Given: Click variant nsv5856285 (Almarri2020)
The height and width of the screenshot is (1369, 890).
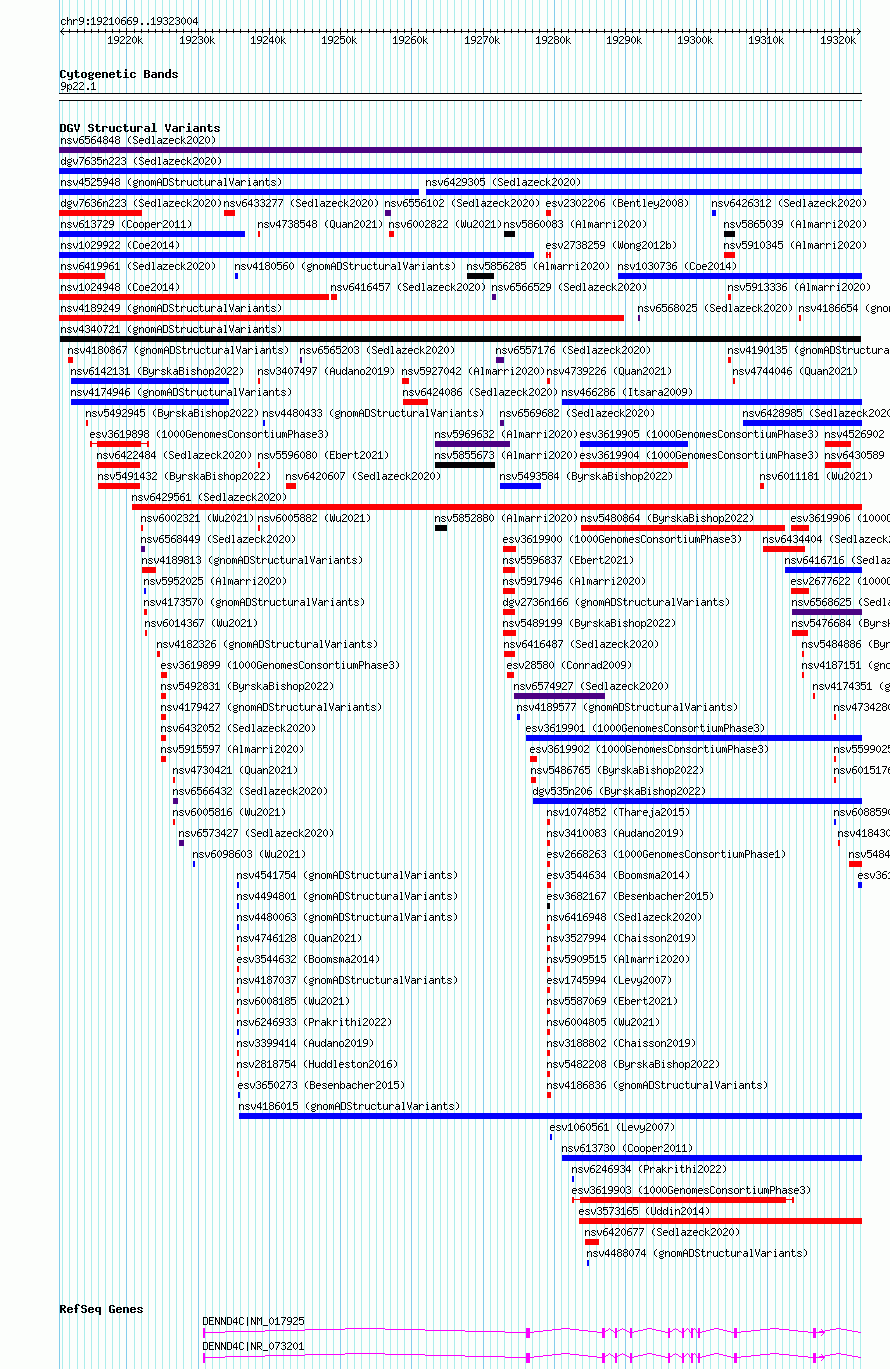Looking at the screenshot, I should 538,266.
